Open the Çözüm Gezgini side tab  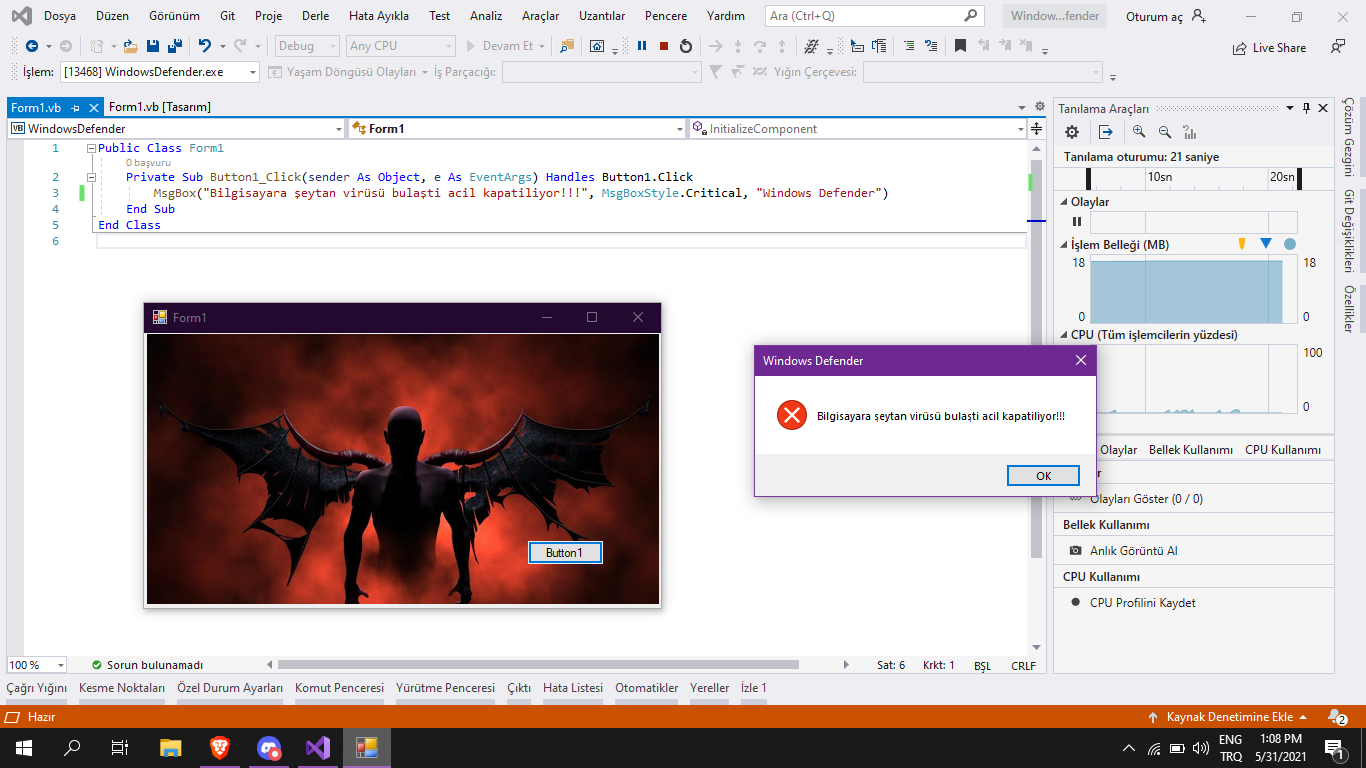point(1349,136)
